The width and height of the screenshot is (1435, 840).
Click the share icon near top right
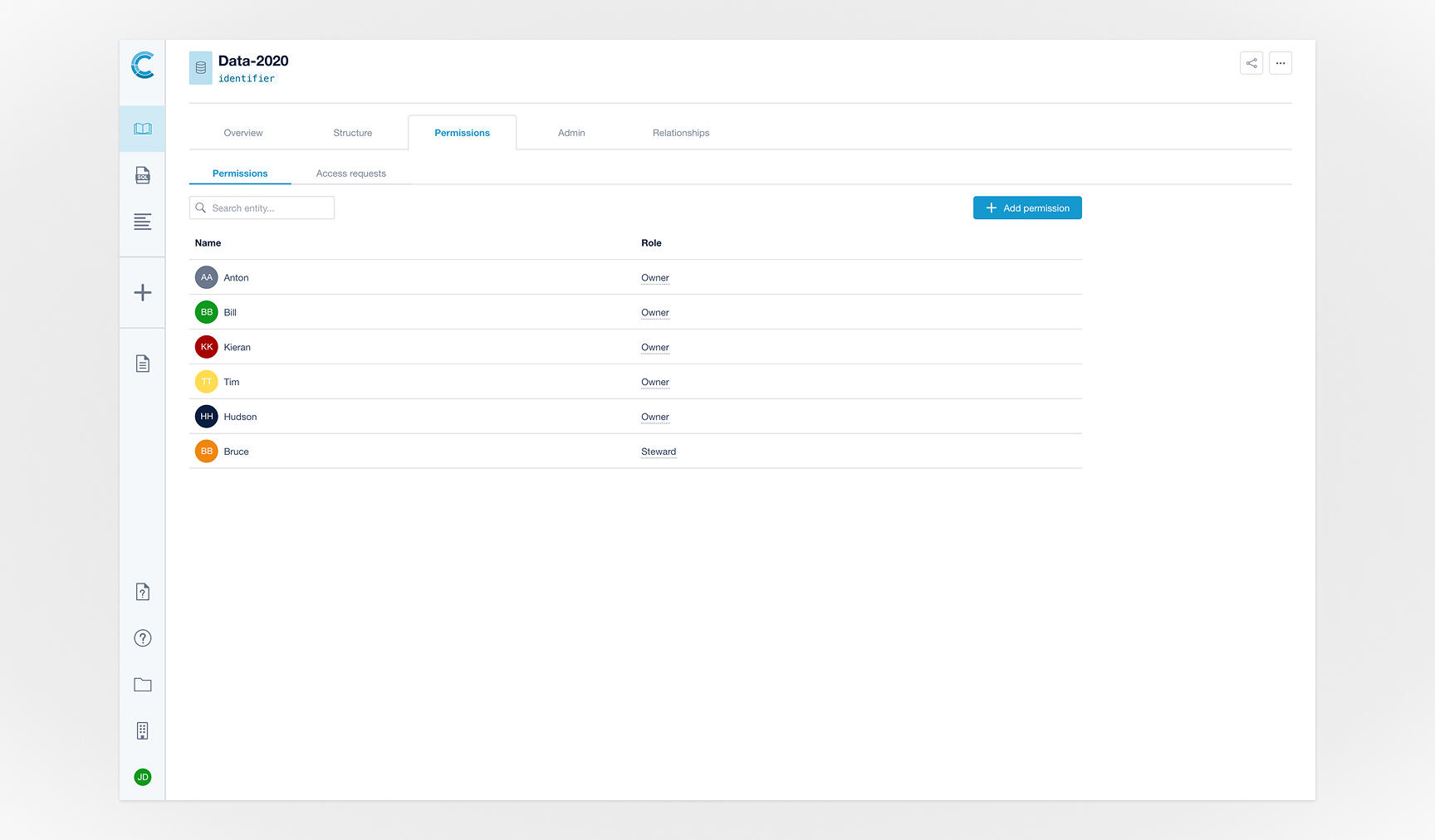click(x=1251, y=62)
